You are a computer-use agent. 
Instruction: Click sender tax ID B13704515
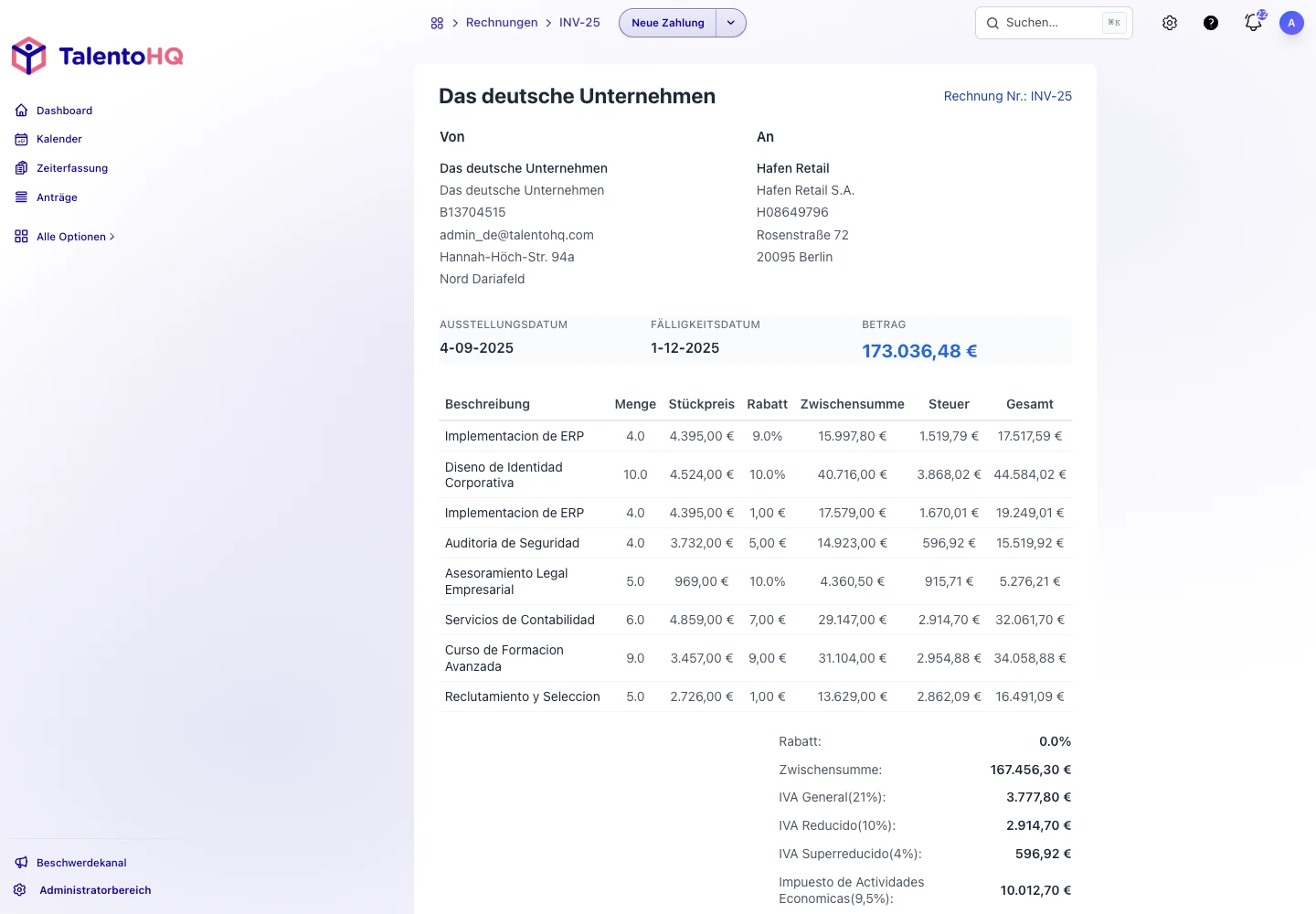coord(472,212)
